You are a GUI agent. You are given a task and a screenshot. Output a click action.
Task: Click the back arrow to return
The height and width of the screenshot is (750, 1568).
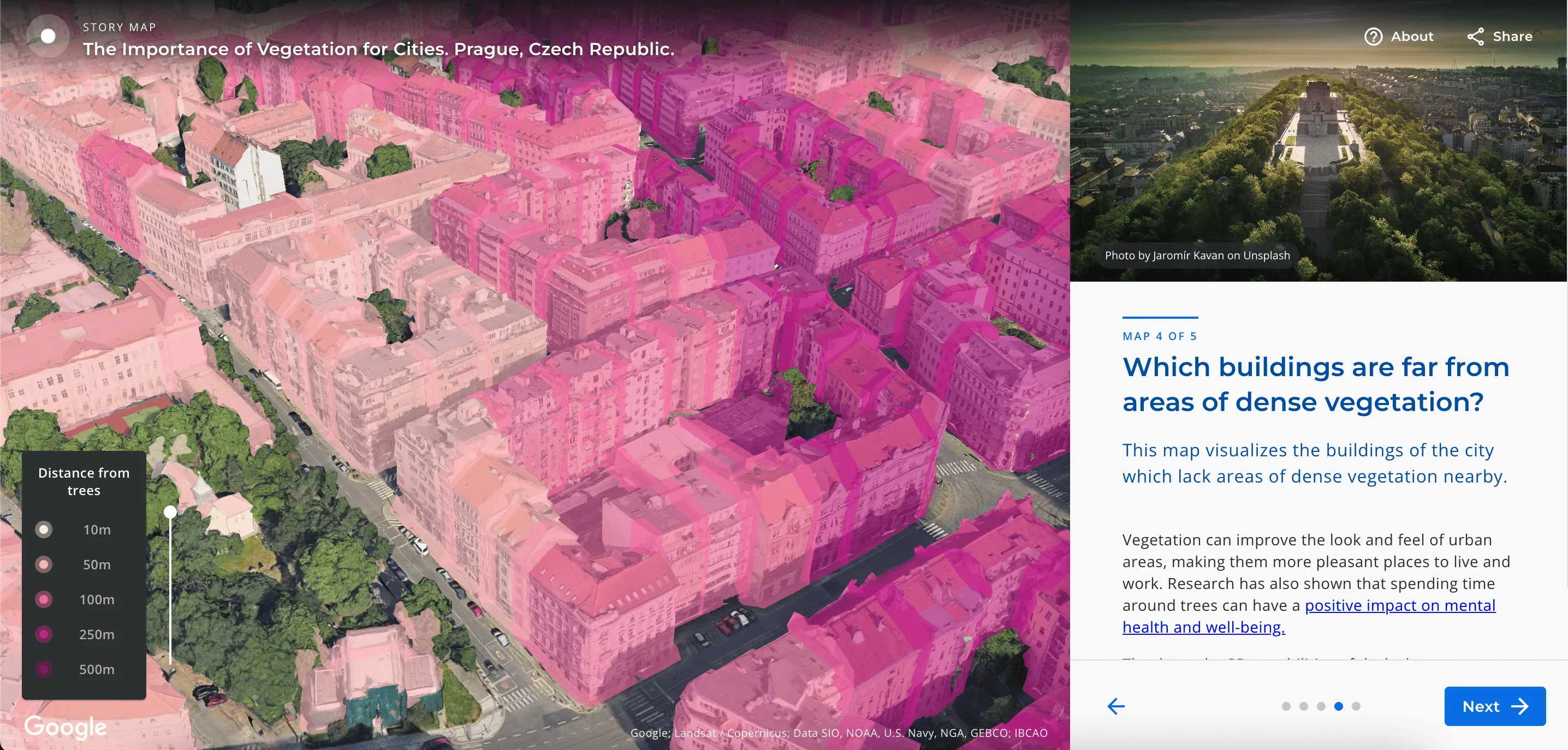click(x=1116, y=706)
